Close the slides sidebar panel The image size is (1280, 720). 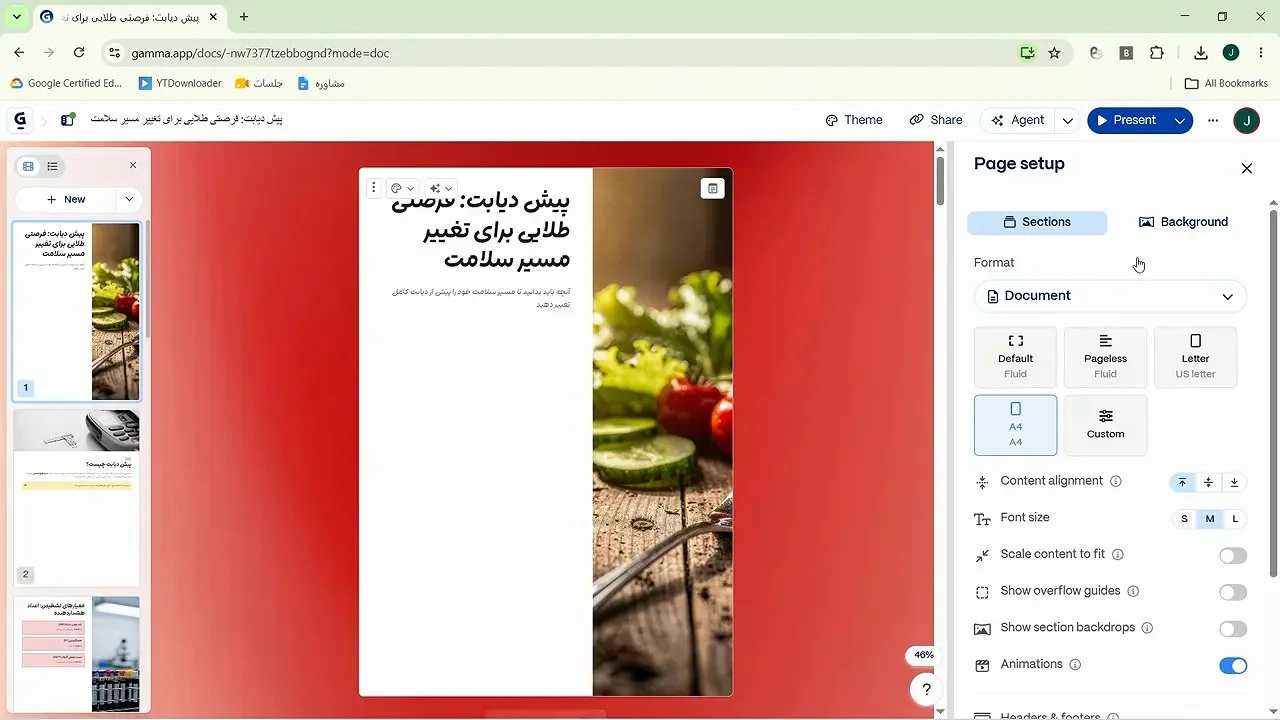133,166
